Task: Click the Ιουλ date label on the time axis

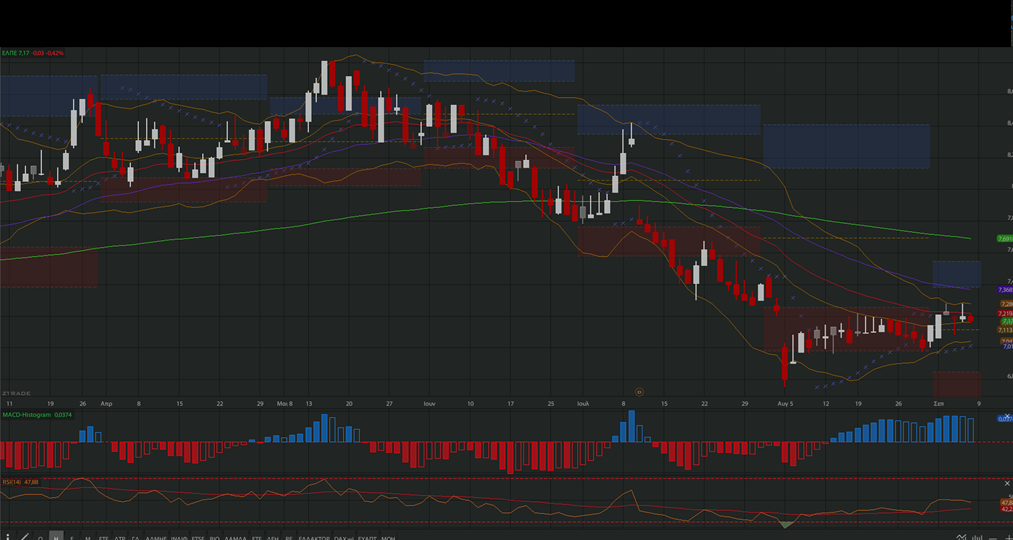Action: (584, 403)
